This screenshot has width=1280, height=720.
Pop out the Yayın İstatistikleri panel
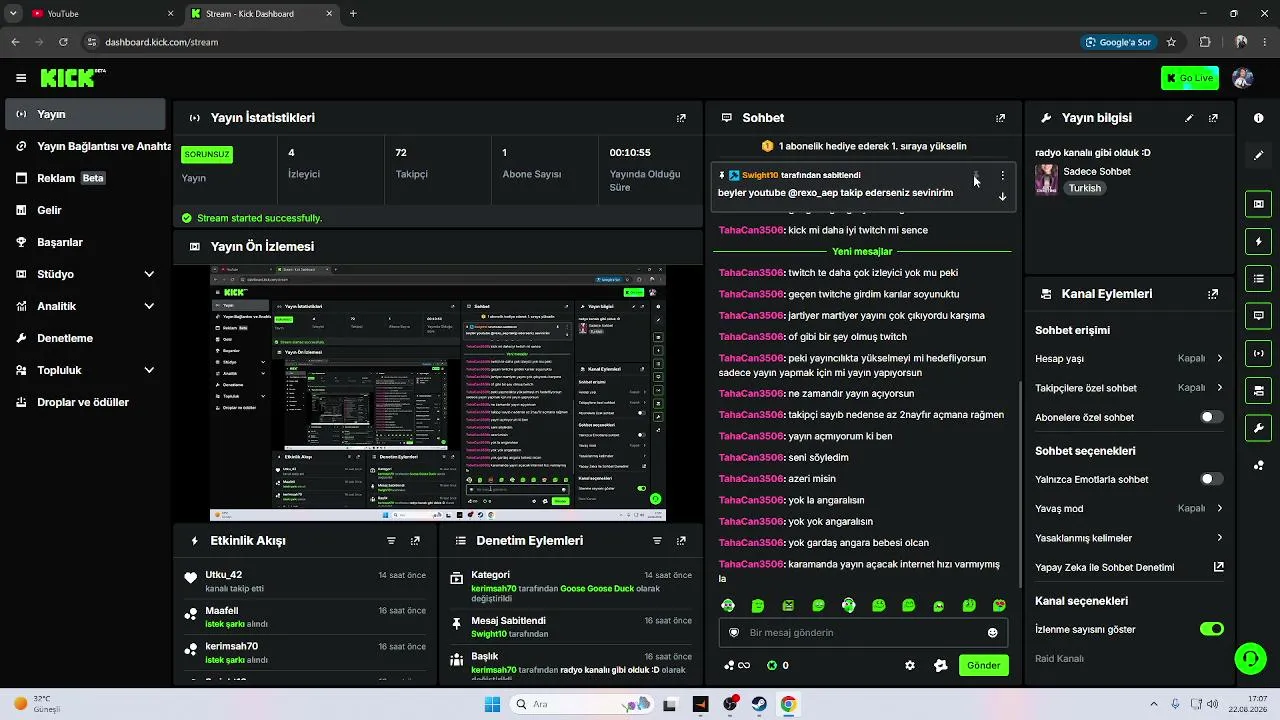pos(681,118)
